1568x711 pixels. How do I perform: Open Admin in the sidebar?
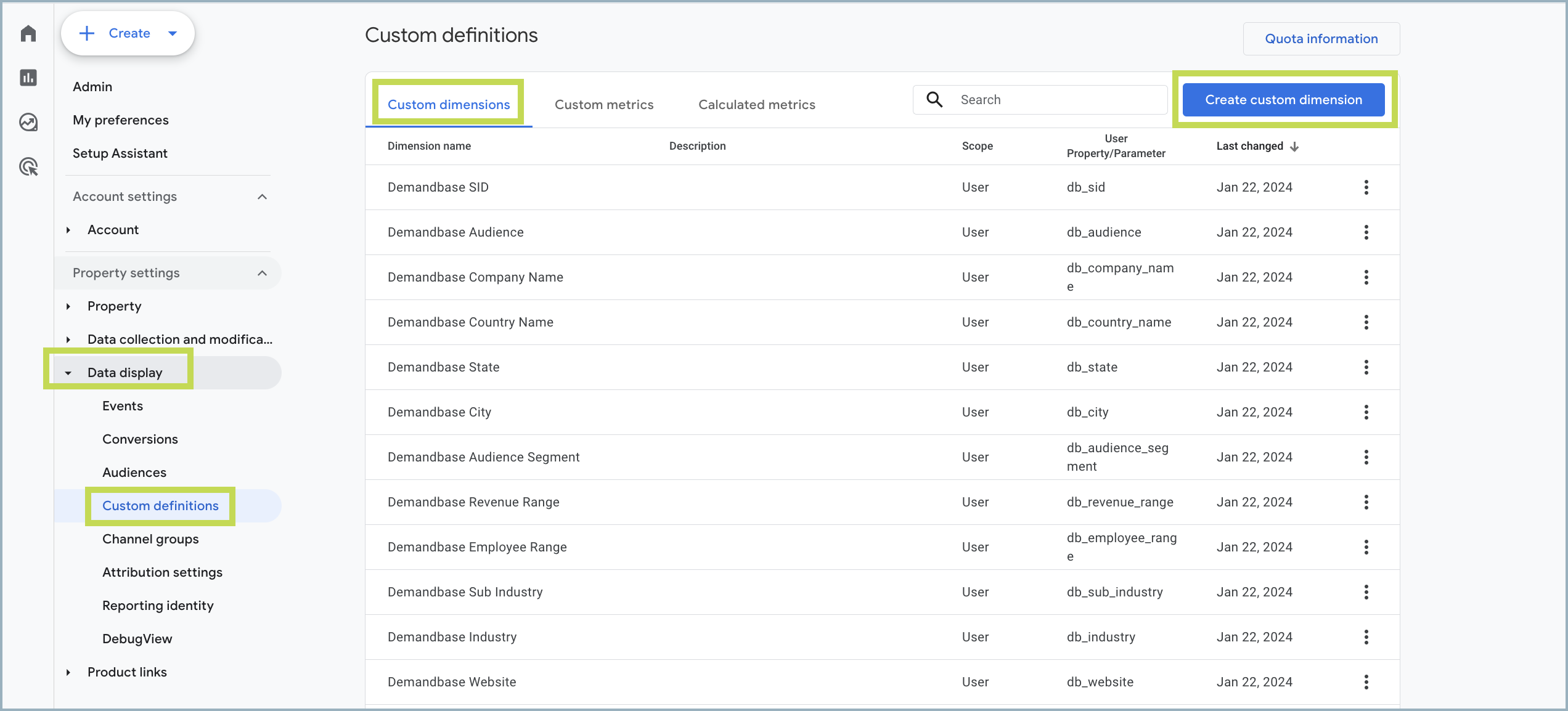(x=92, y=87)
